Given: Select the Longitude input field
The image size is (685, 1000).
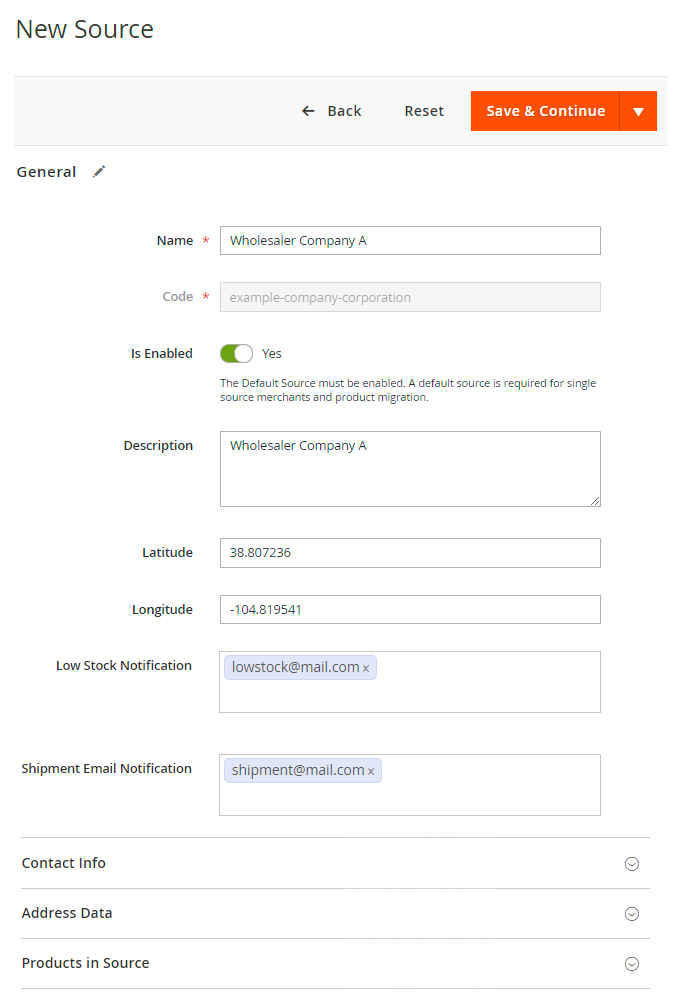Looking at the screenshot, I should (410, 609).
